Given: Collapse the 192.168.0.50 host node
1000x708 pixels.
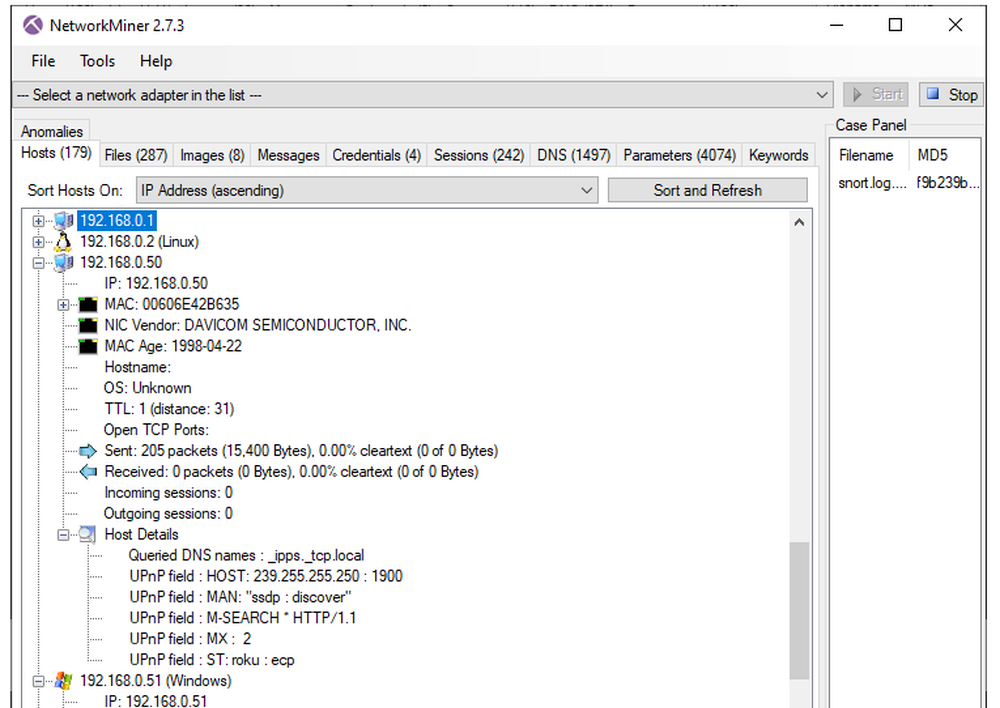Looking at the screenshot, I should coord(38,263).
